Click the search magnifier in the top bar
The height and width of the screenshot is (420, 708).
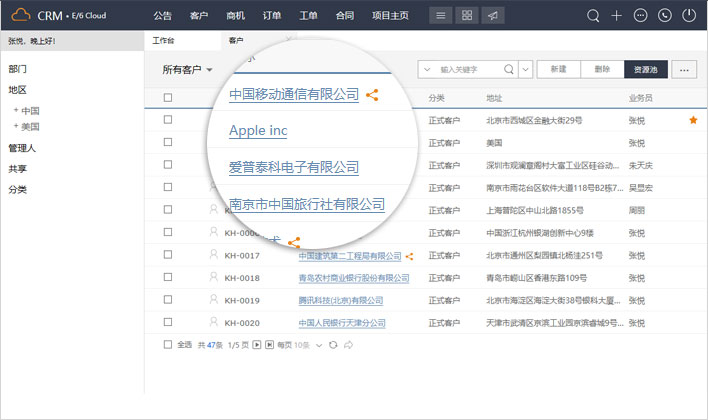click(x=593, y=16)
